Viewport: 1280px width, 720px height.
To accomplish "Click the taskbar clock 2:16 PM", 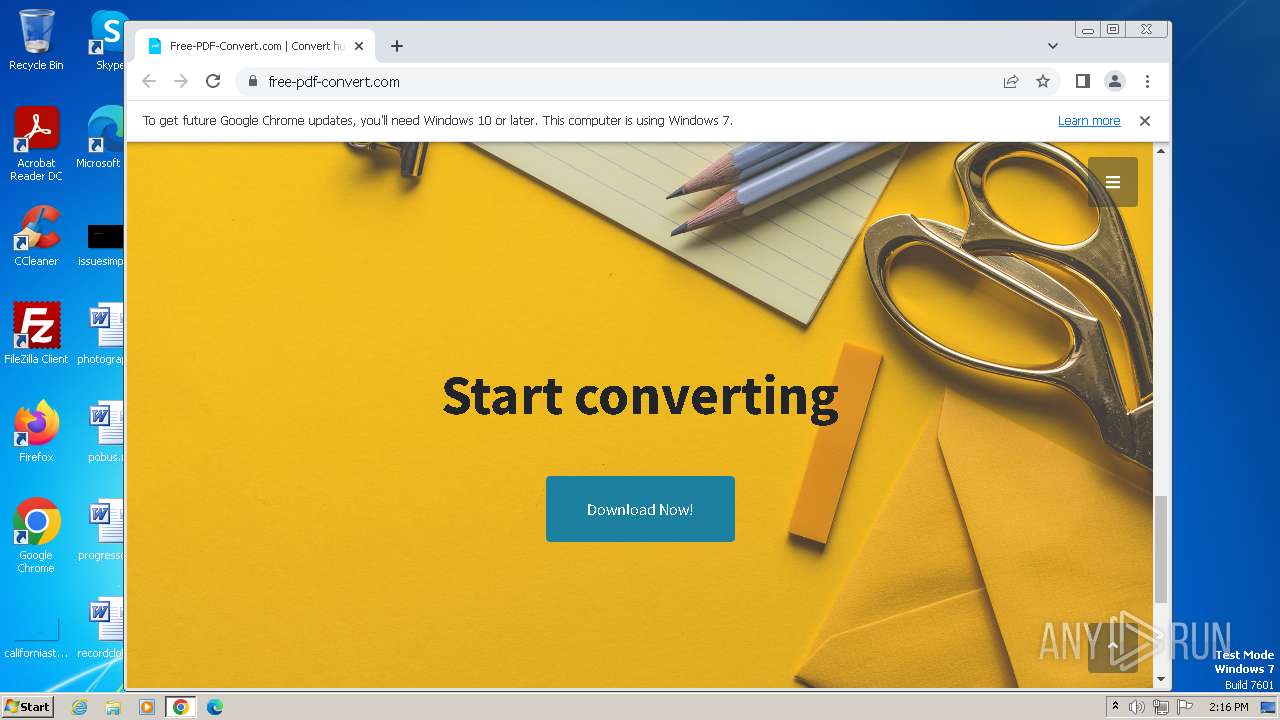I will [x=1228, y=707].
